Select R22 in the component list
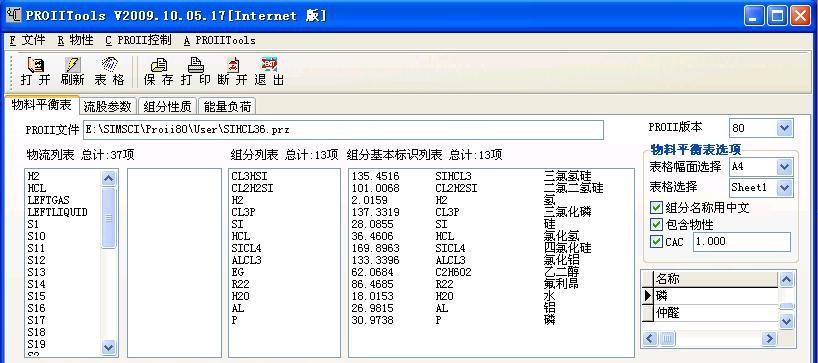 tap(240, 284)
